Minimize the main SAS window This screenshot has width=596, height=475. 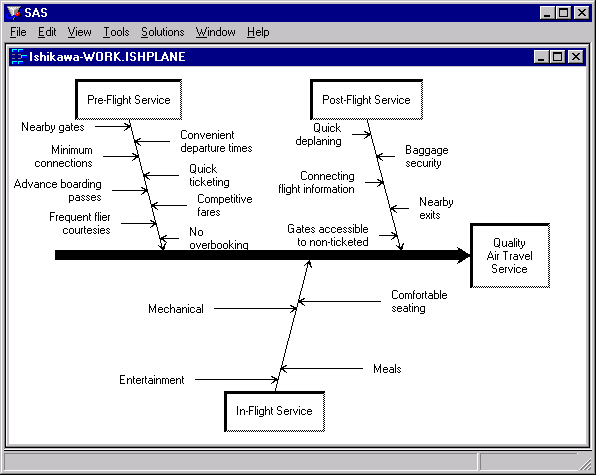click(547, 13)
